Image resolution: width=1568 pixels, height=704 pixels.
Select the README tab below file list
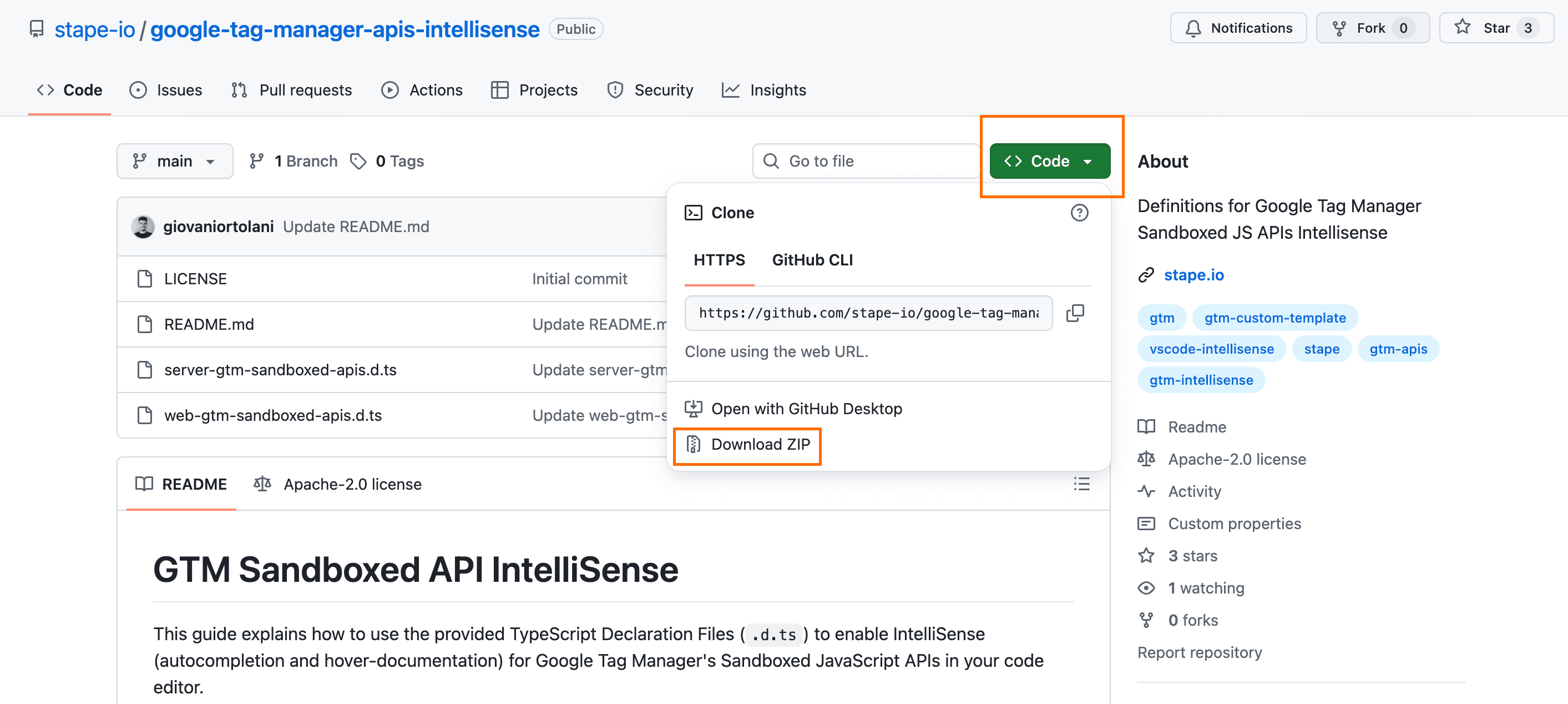tap(181, 484)
